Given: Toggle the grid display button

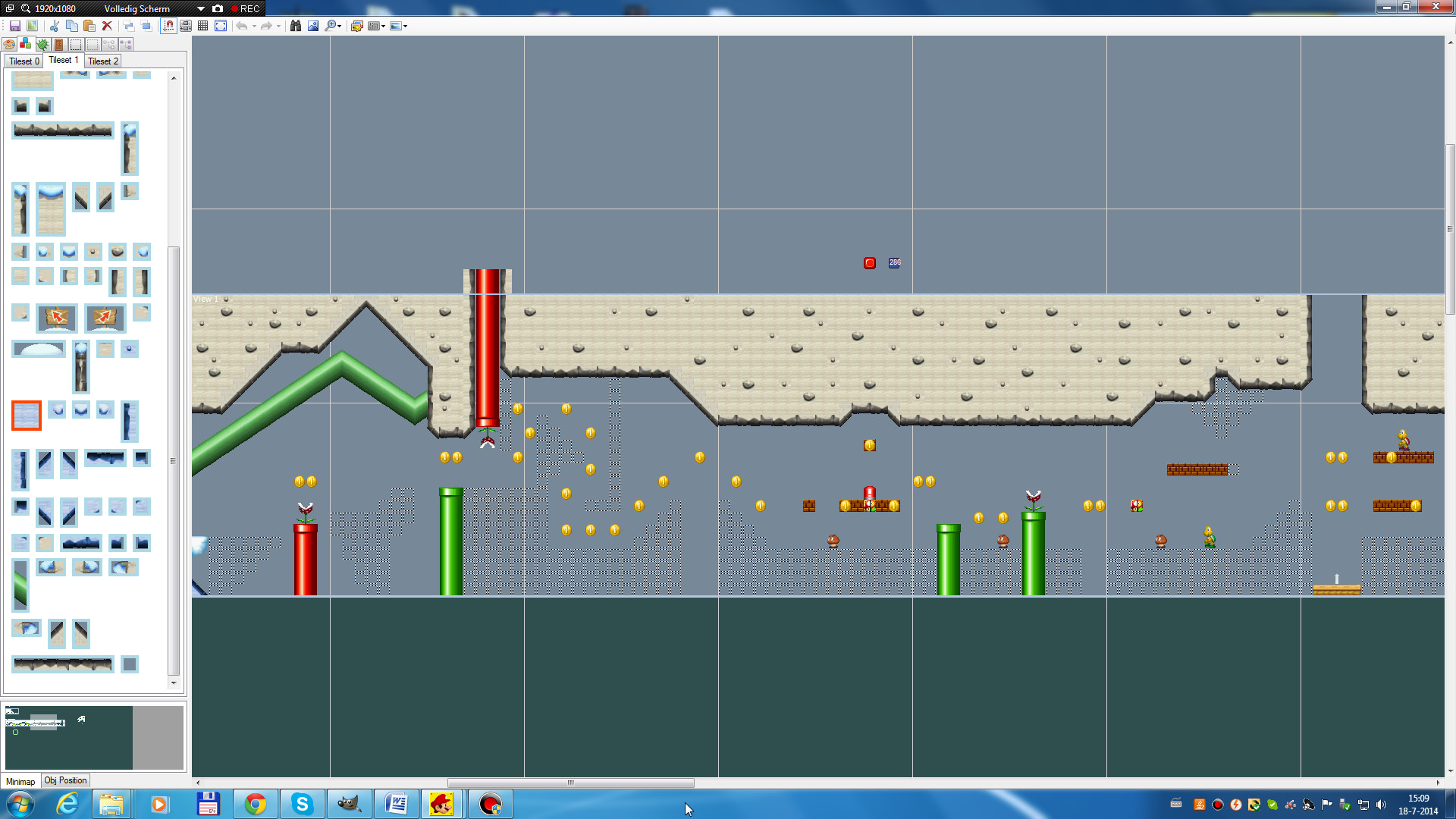Looking at the screenshot, I should (203, 26).
